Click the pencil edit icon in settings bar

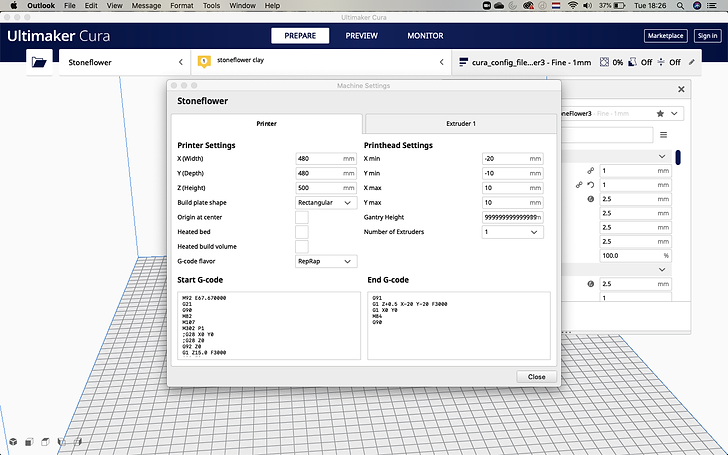[692, 62]
